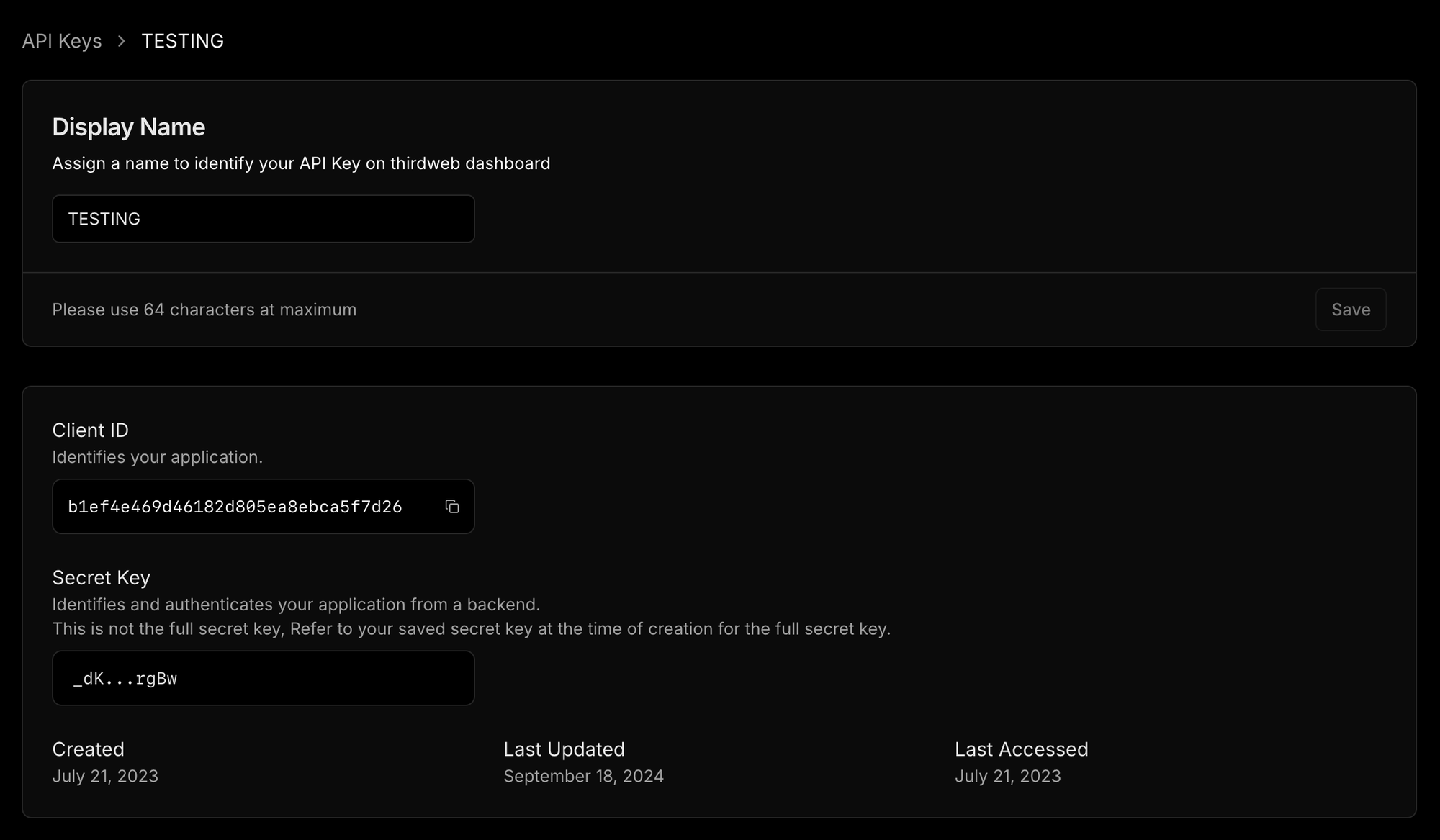Copy the Client ID value

pos(452,507)
